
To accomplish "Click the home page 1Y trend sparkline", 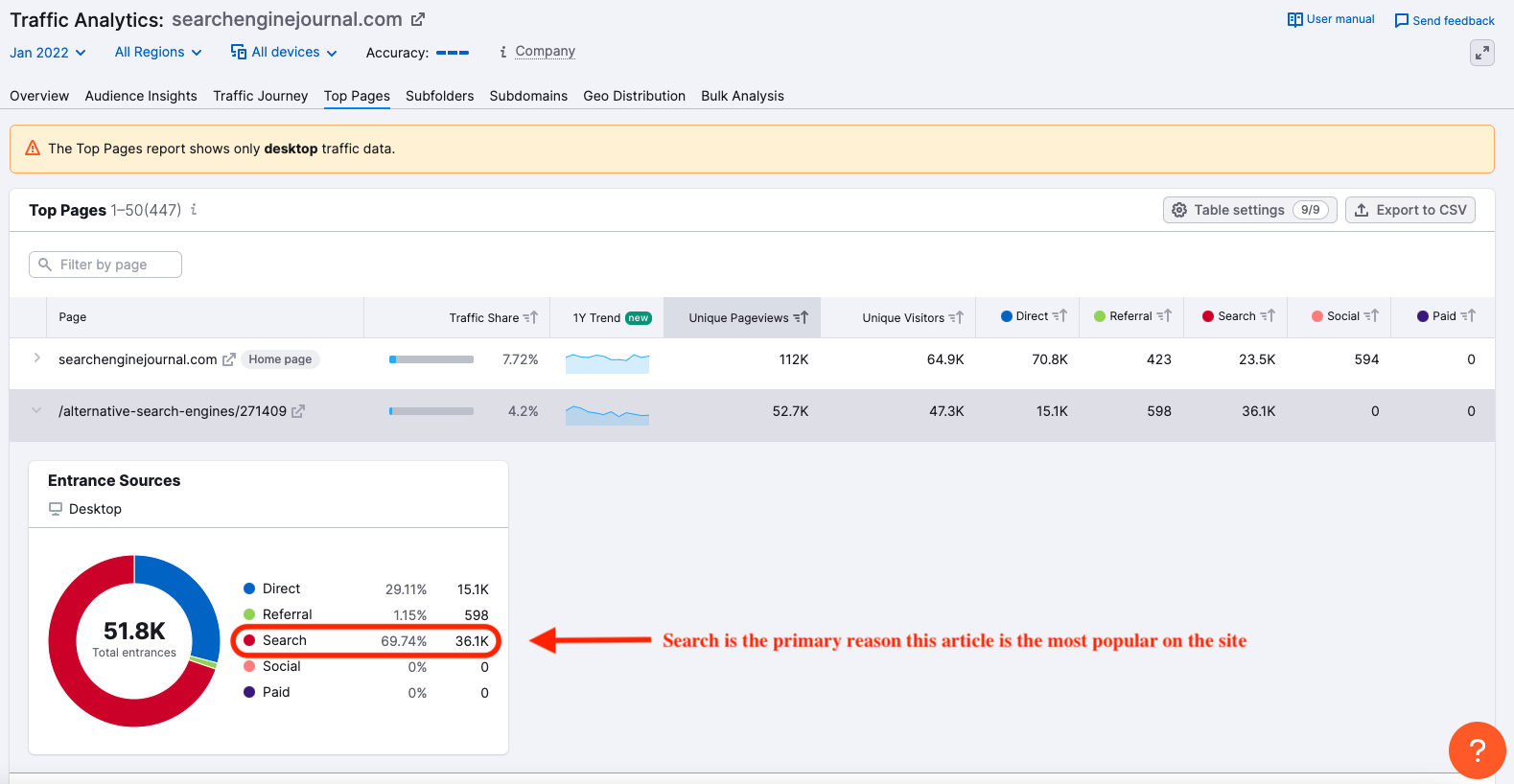I will point(607,362).
